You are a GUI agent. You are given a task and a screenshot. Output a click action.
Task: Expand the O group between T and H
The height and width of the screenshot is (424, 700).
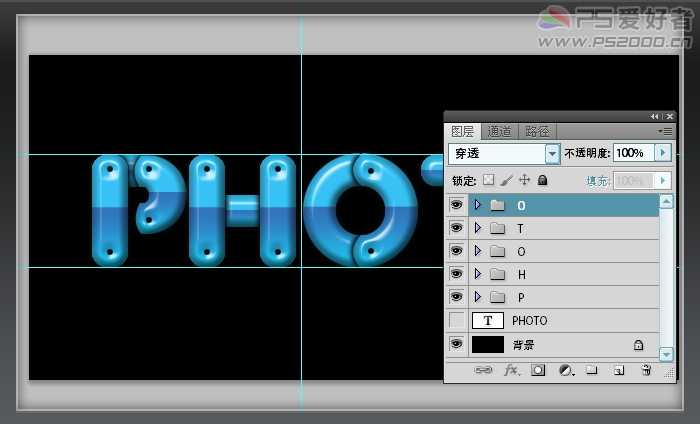[x=478, y=250]
